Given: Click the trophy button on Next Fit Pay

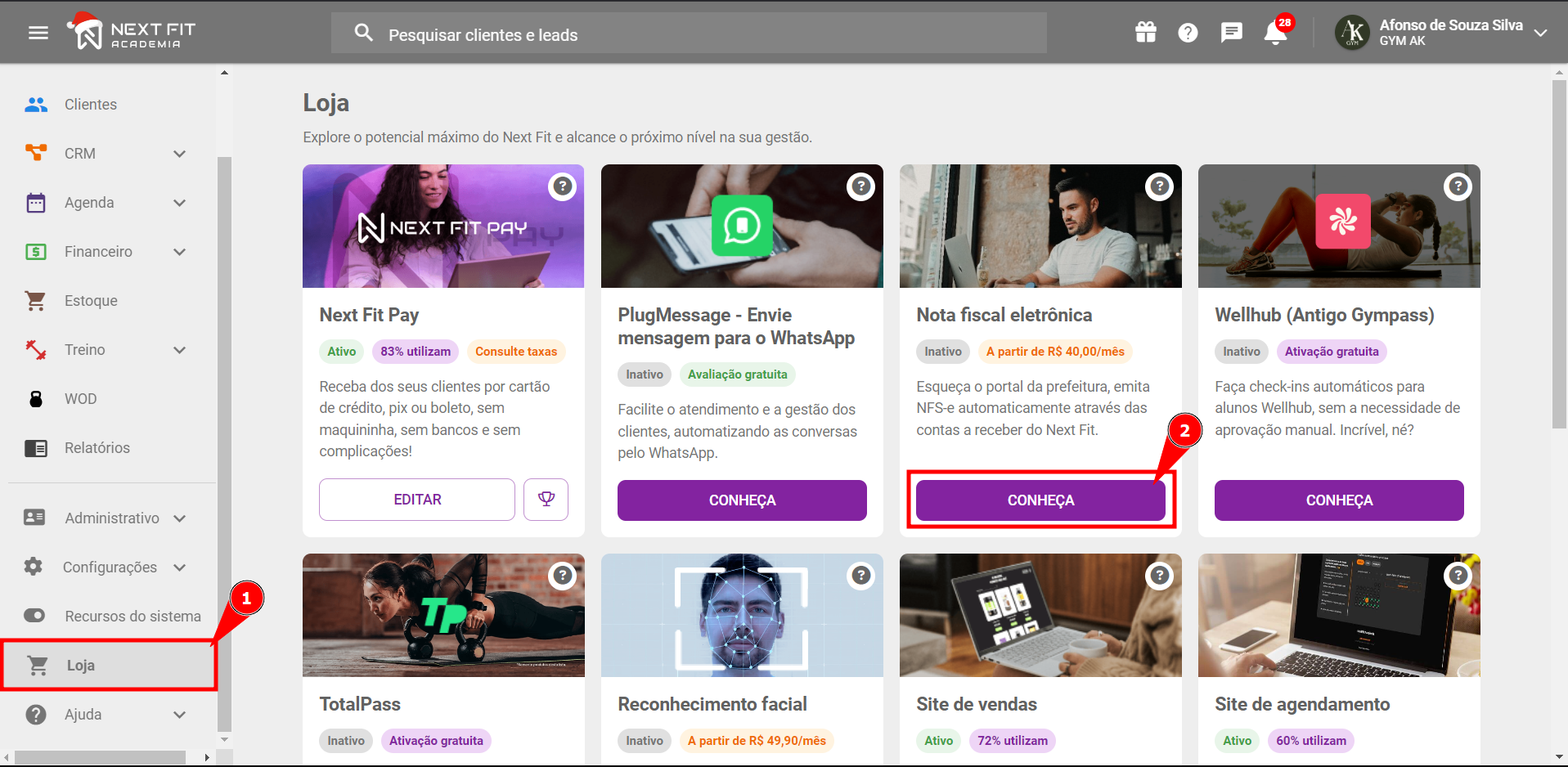Looking at the screenshot, I should [x=546, y=500].
